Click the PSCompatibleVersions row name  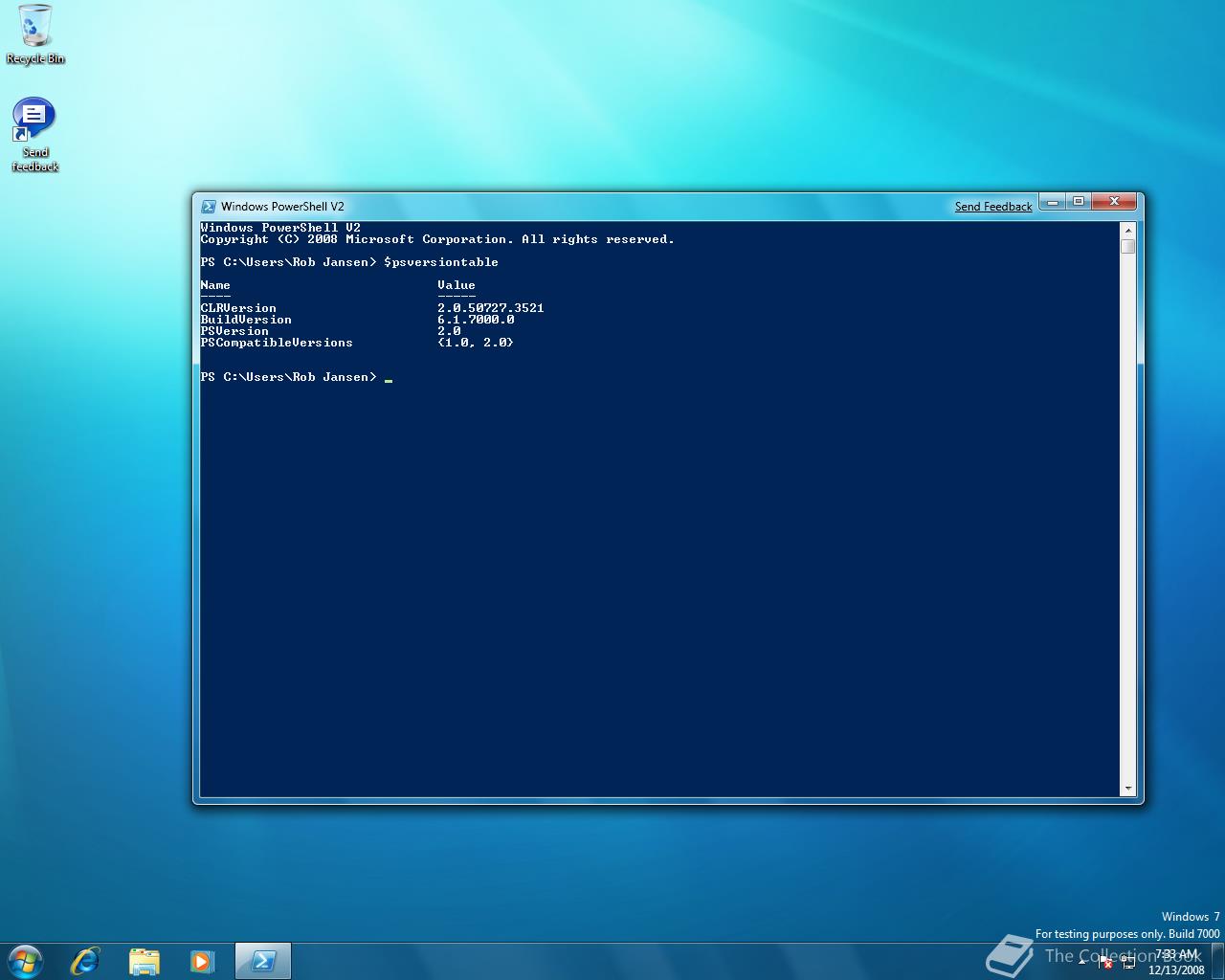tap(277, 343)
